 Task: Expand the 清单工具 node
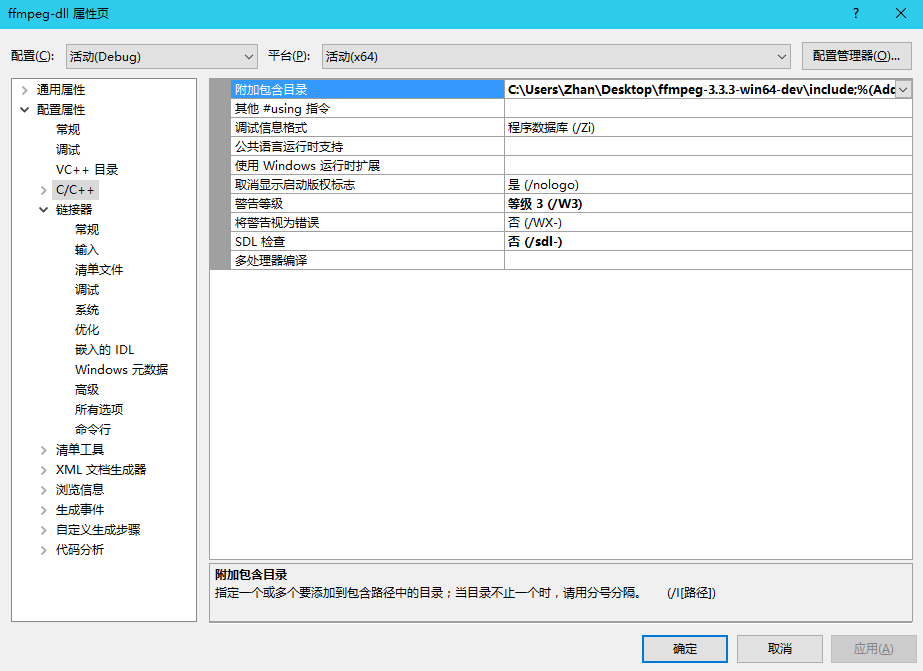pos(44,450)
